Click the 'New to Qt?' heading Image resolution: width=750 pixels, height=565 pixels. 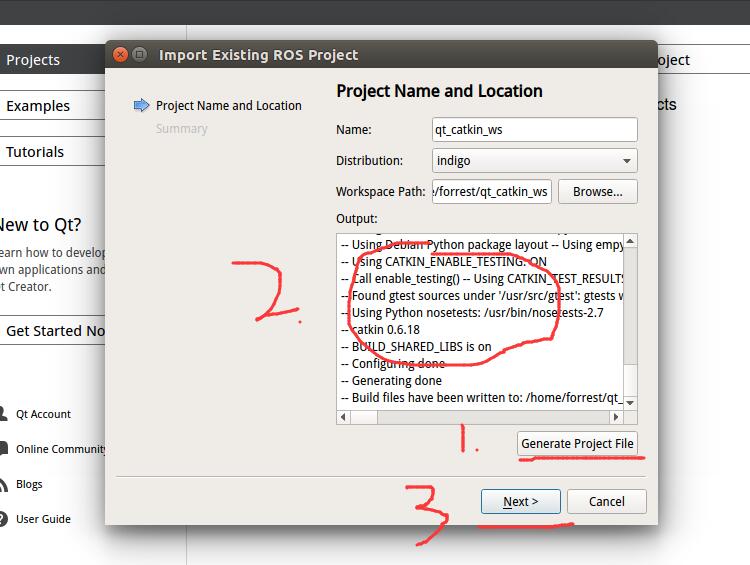point(40,225)
